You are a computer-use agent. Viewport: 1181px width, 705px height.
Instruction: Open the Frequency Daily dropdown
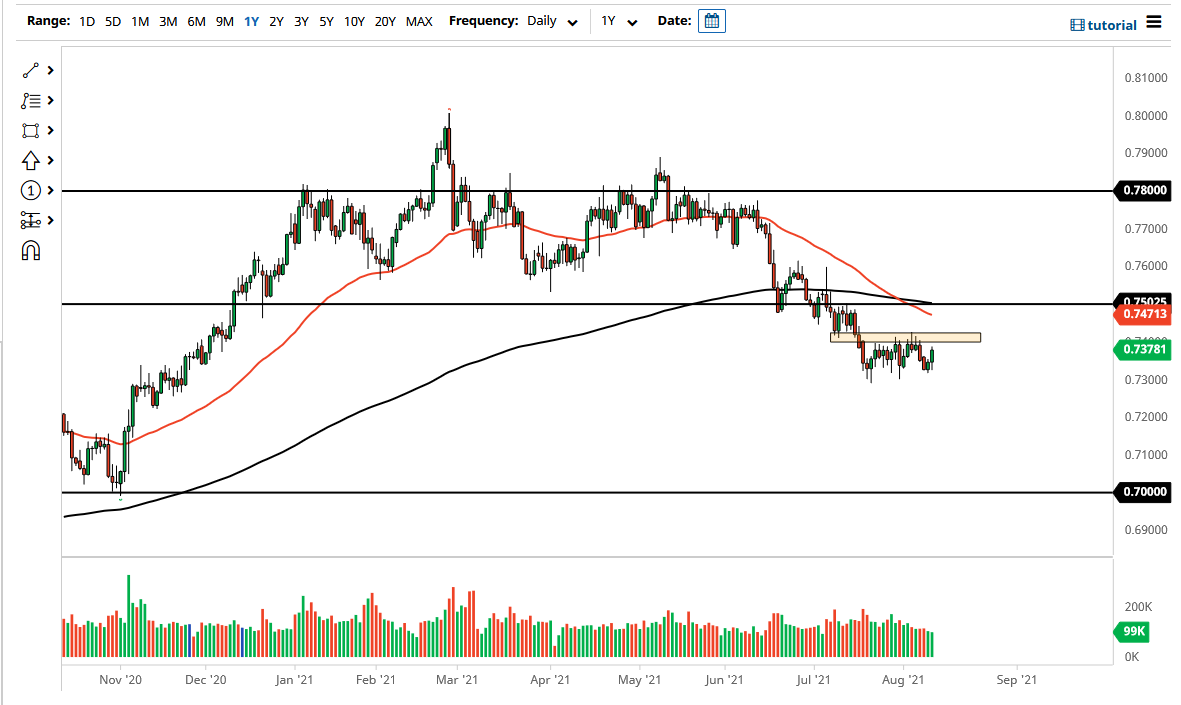[x=552, y=21]
